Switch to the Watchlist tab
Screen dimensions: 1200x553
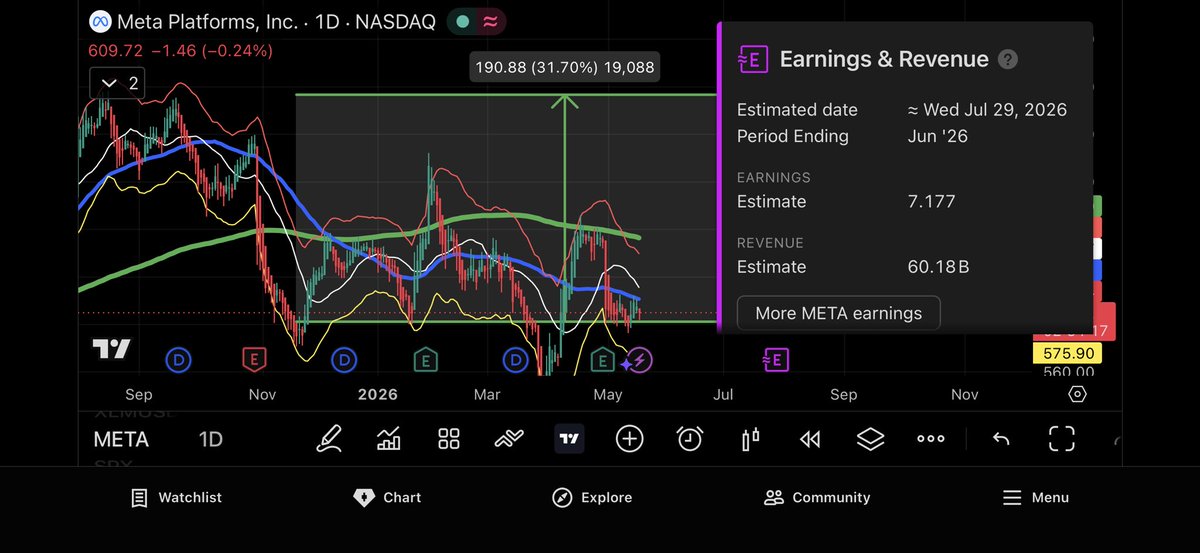(176, 497)
